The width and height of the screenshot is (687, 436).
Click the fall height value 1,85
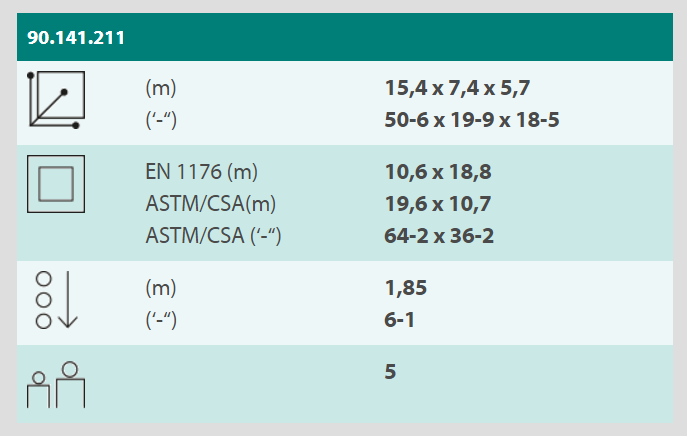[x=406, y=289]
